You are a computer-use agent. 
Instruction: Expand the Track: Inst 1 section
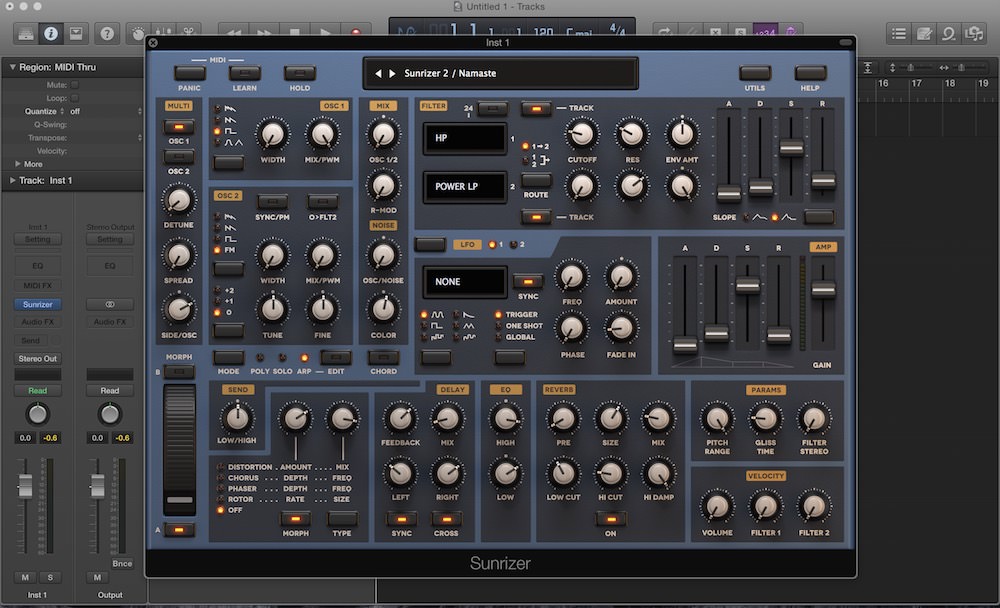12,181
